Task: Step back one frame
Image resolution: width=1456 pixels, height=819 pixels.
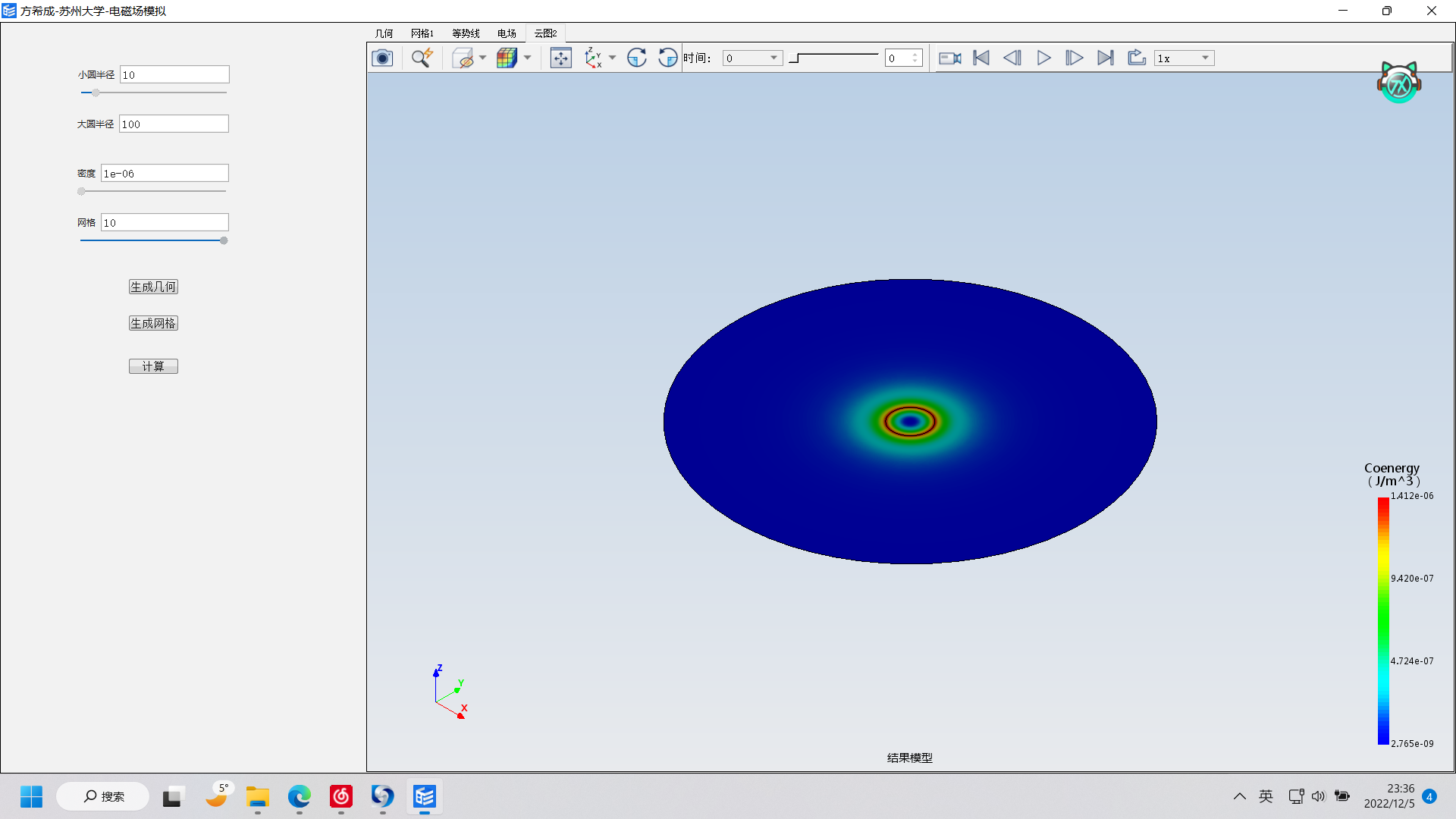Action: (x=1012, y=58)
